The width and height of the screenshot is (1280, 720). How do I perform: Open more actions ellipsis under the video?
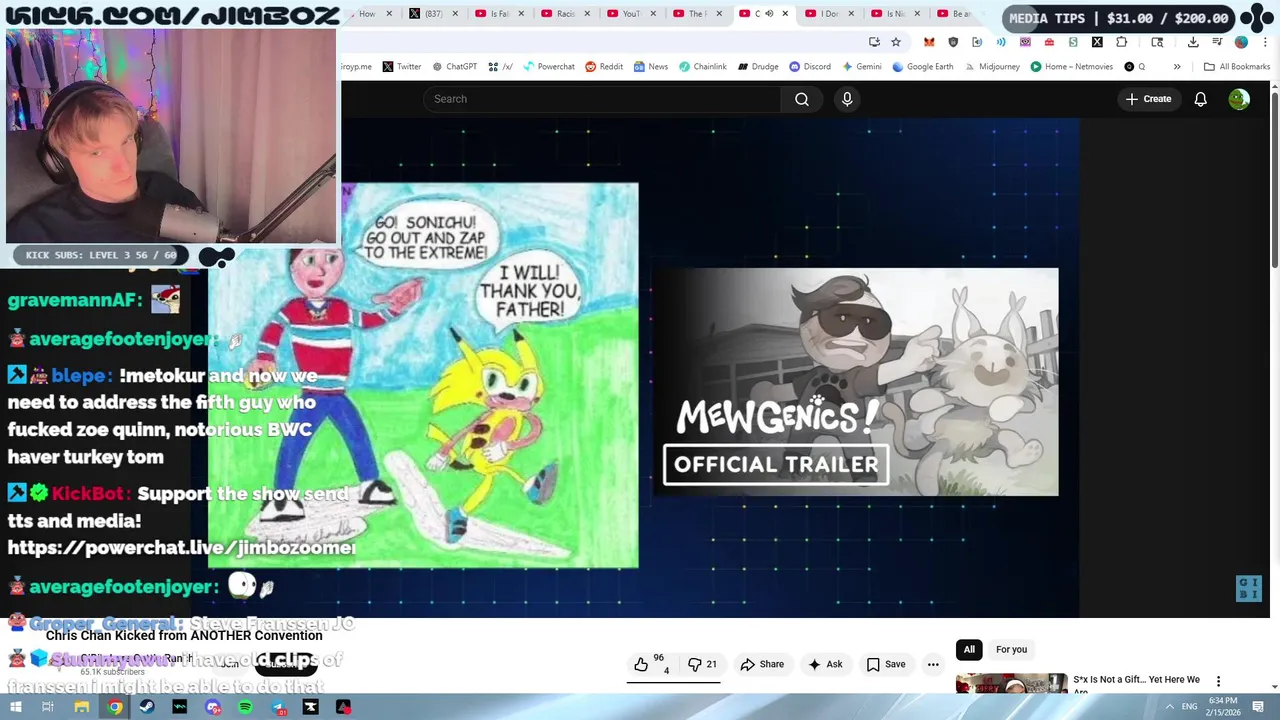tap(933, 664)
